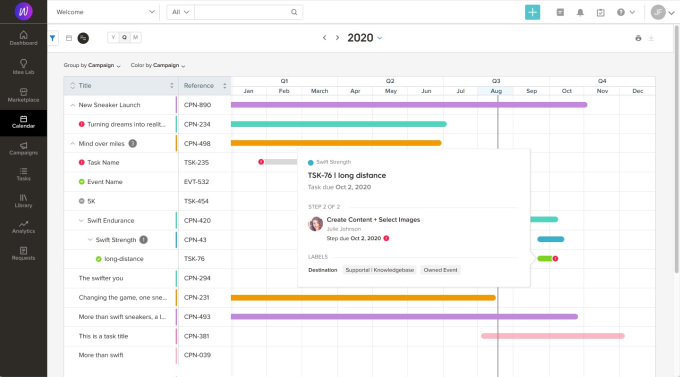
Task: Open Campaigns in the sidebar
Action: pyautogui.click(x=23, y=148)
